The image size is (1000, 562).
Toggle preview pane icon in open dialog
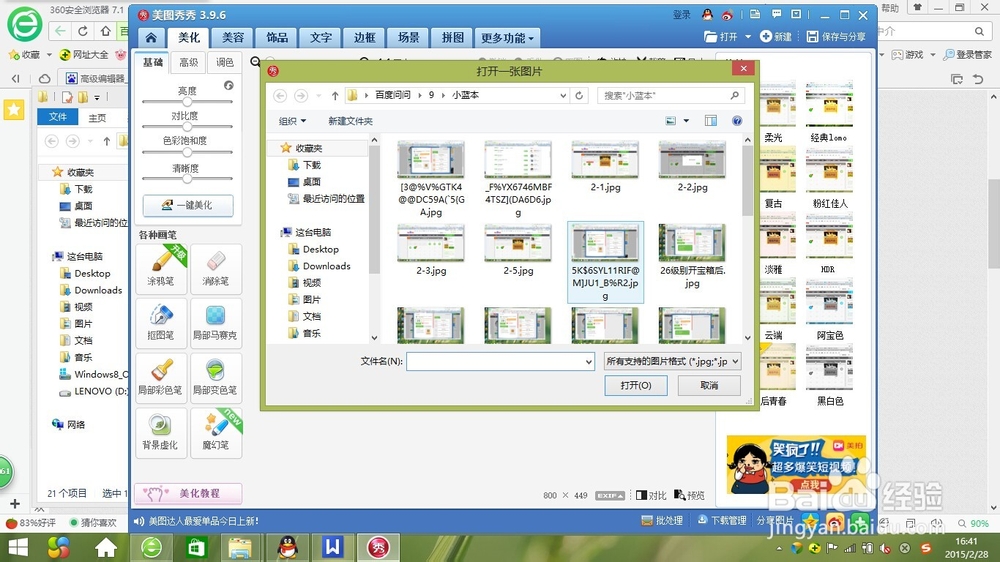point(710,121)
